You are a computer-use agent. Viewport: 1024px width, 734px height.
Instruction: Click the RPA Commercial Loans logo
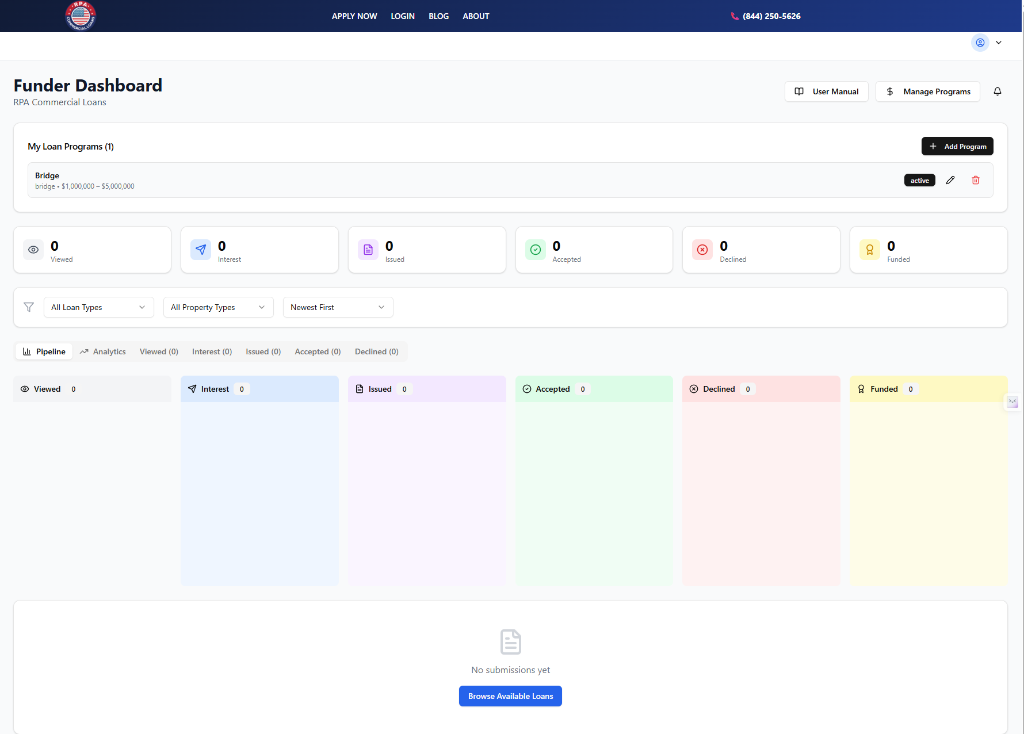80,16
